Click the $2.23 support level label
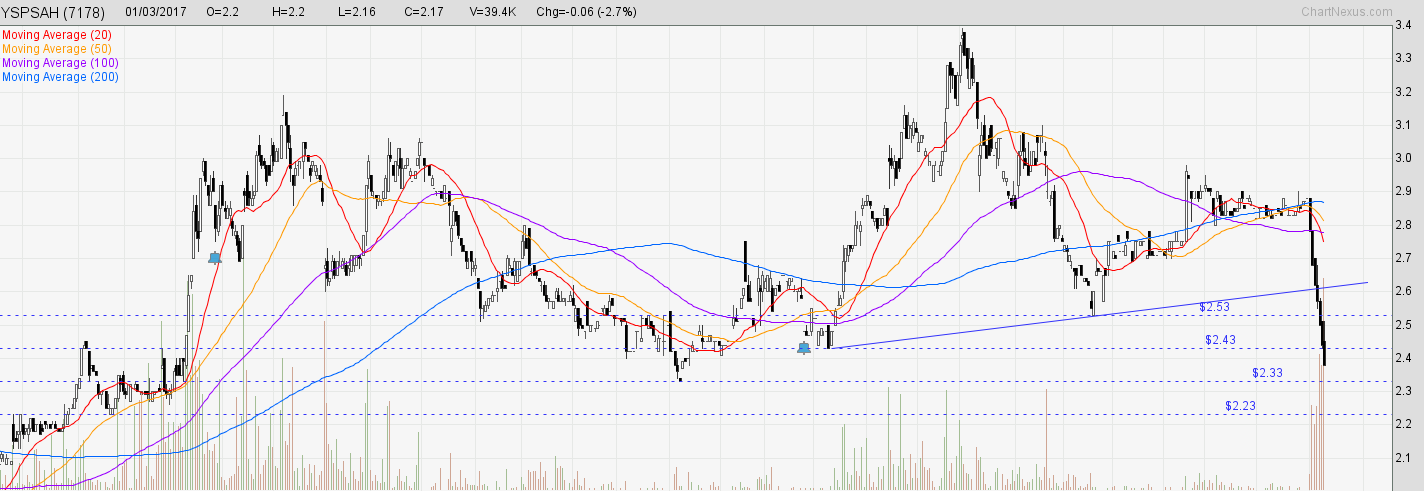Viewport: 1424px width, 491px height. tap(1241, 405)
